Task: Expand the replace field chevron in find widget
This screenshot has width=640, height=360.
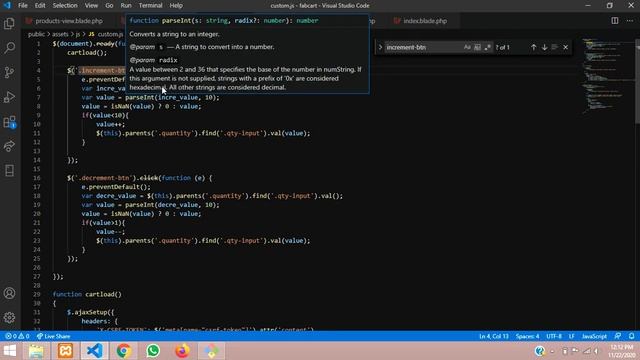Action: pyautogui.click(x=380, y=47)
